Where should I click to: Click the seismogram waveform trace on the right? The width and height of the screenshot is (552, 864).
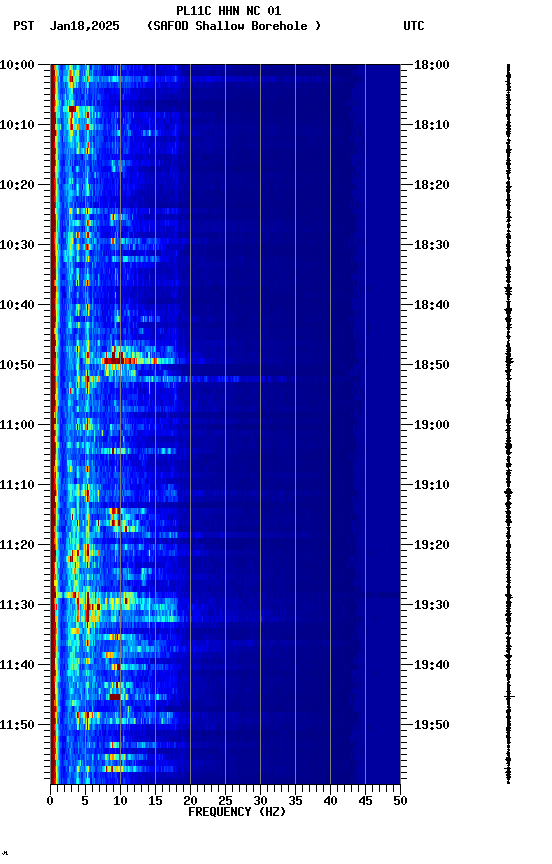pyautogui.click(x=508, y=424)
